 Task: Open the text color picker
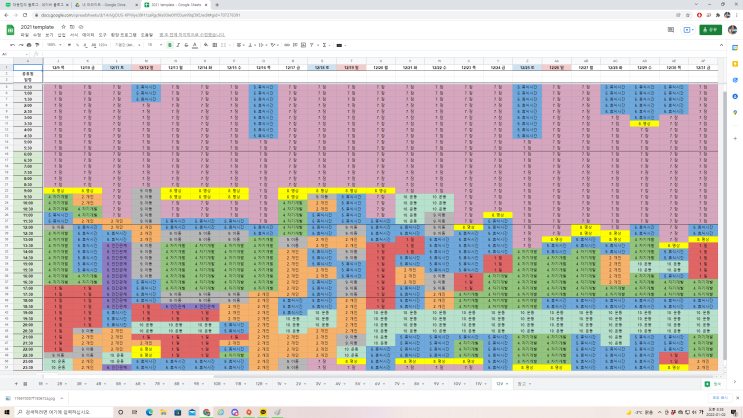[x=195, y=45]
